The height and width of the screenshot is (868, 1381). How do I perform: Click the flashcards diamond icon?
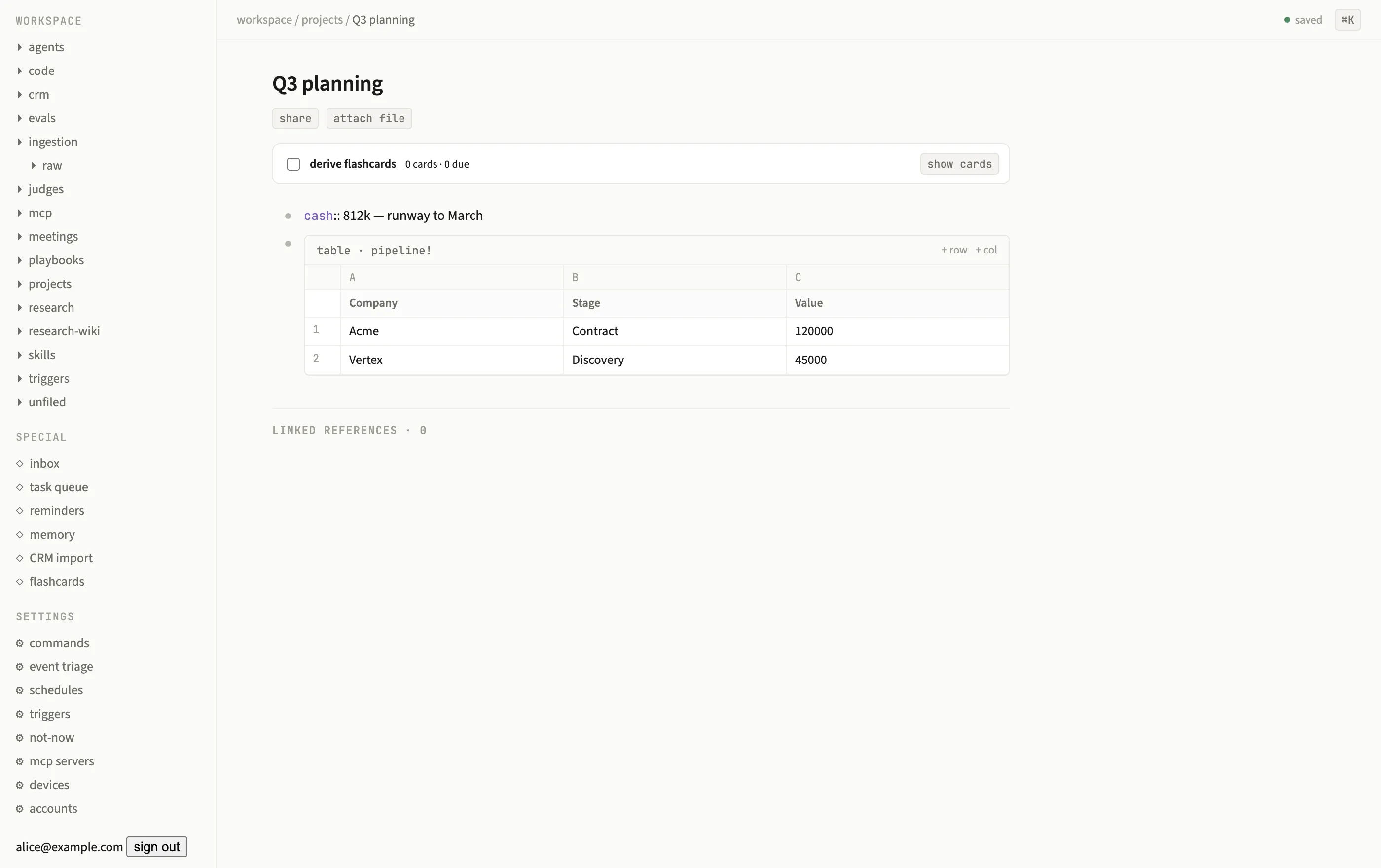coord(20,582)
